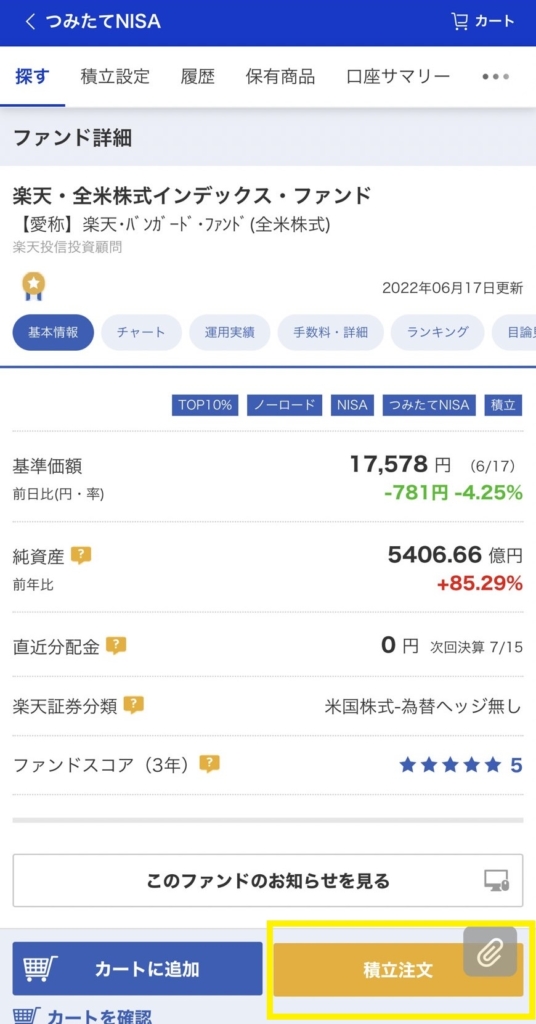This screenshot has height=1024, width=536.
Task: Switch to the 履歴 tab
Action: 198,77
